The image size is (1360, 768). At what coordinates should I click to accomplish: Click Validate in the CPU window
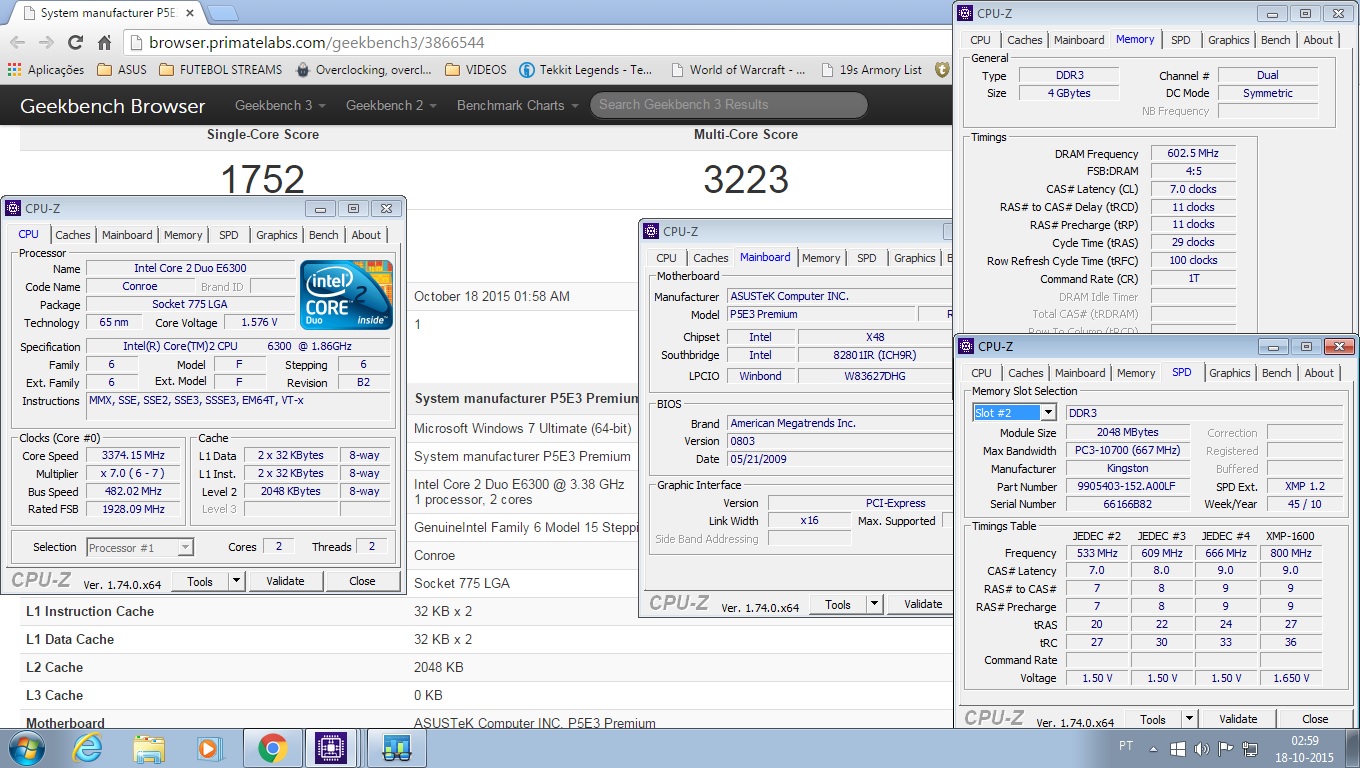pyautogui.click(x=285, y=581)
